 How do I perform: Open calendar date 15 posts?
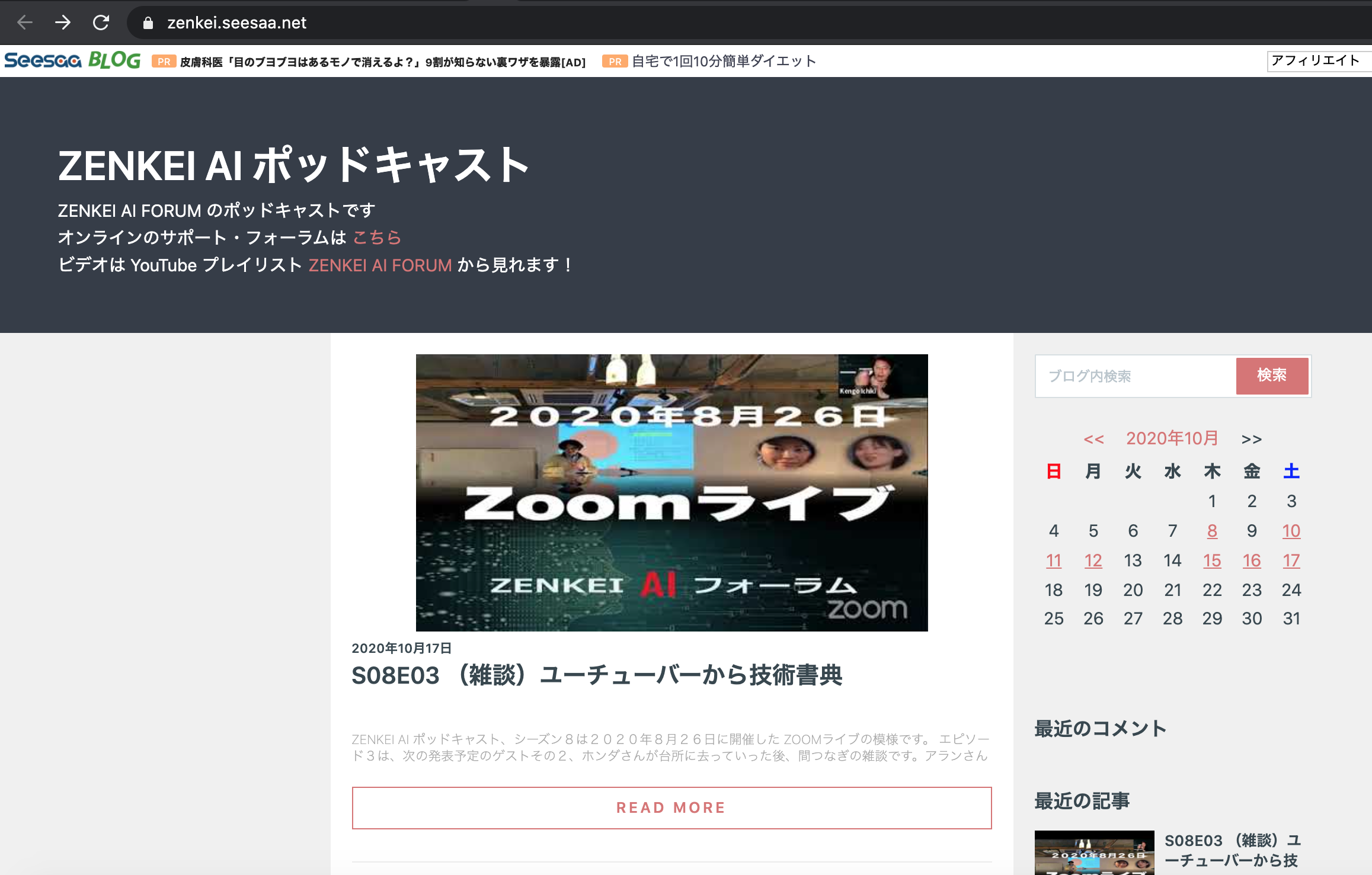(x=1212, y=560)
